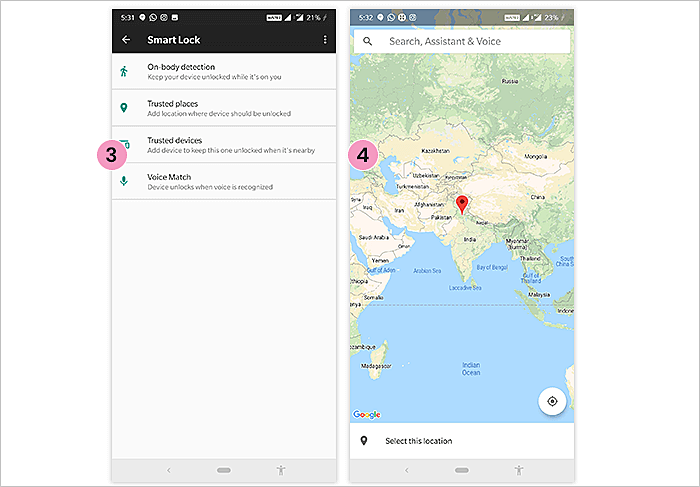Screen dimensions: 700x487
Task: Tap the Malaysia label on the map
Action: click(539, 295)
